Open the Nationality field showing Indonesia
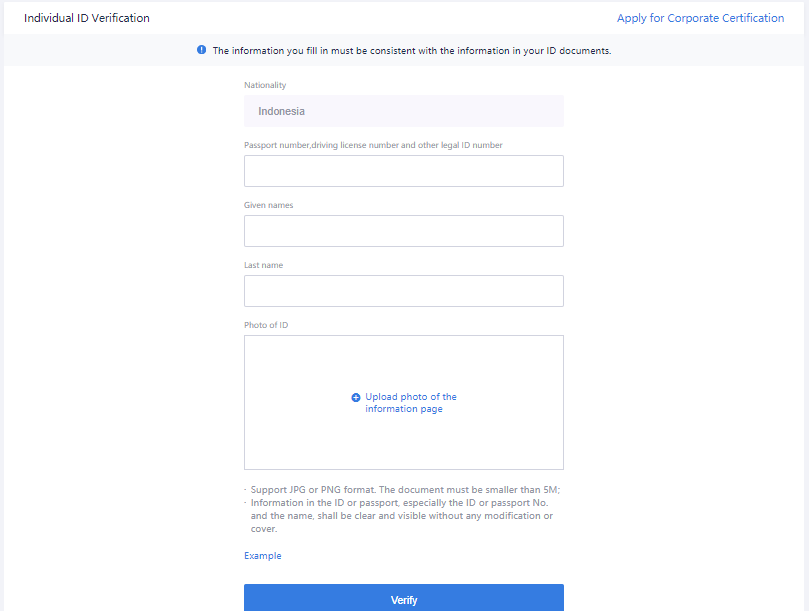Viewport: 809px width, 611px height. [x=404, y=111]
